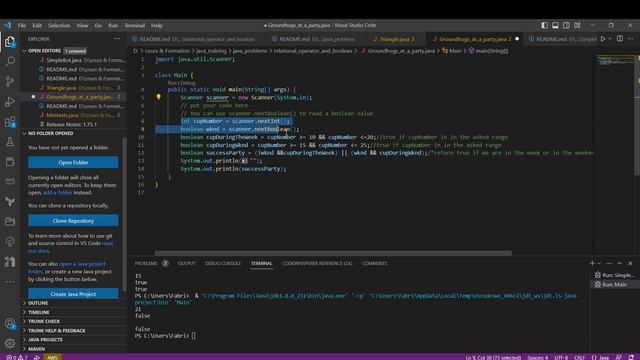The height and width of the screenshot is (360, 640).
Task: Click the Spaces: 4 indentation status entry
Action: [x=538, y=357]
